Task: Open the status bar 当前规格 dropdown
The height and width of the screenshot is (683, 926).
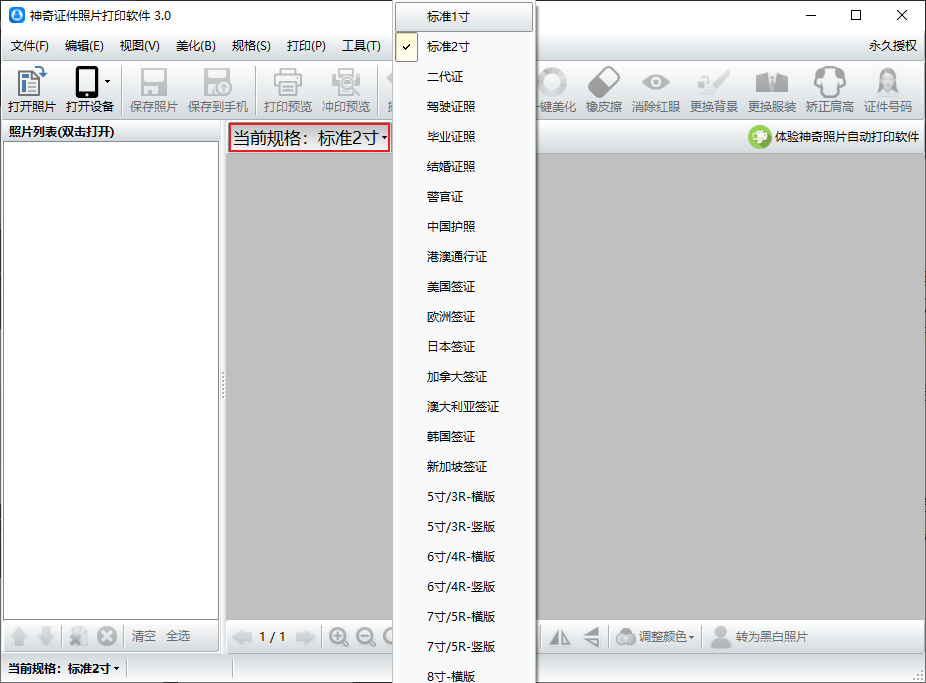Action: pyautogui.click(x=64, y=668)
